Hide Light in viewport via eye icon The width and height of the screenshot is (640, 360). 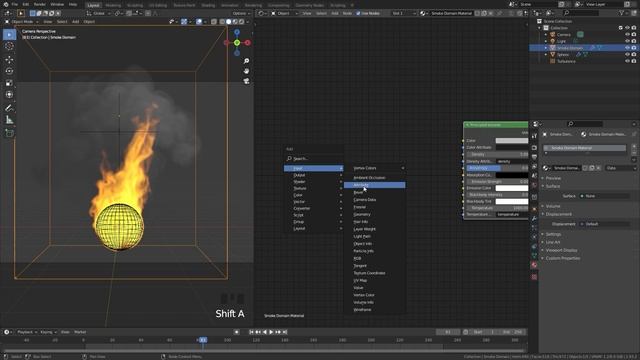point(627,41)
